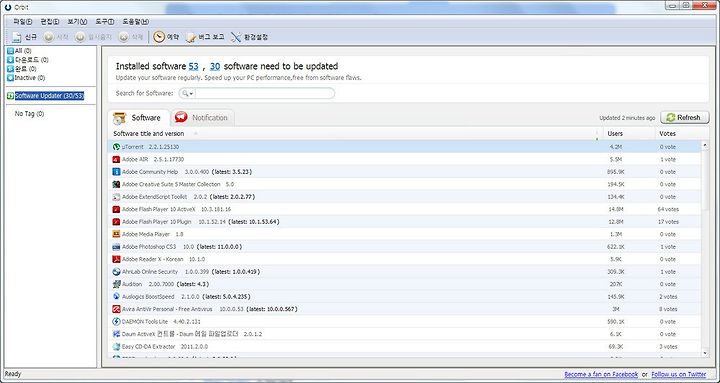Click the 4.2M users cell for uTorrent
The image size is (720, 383).
[x=615, y=147]
